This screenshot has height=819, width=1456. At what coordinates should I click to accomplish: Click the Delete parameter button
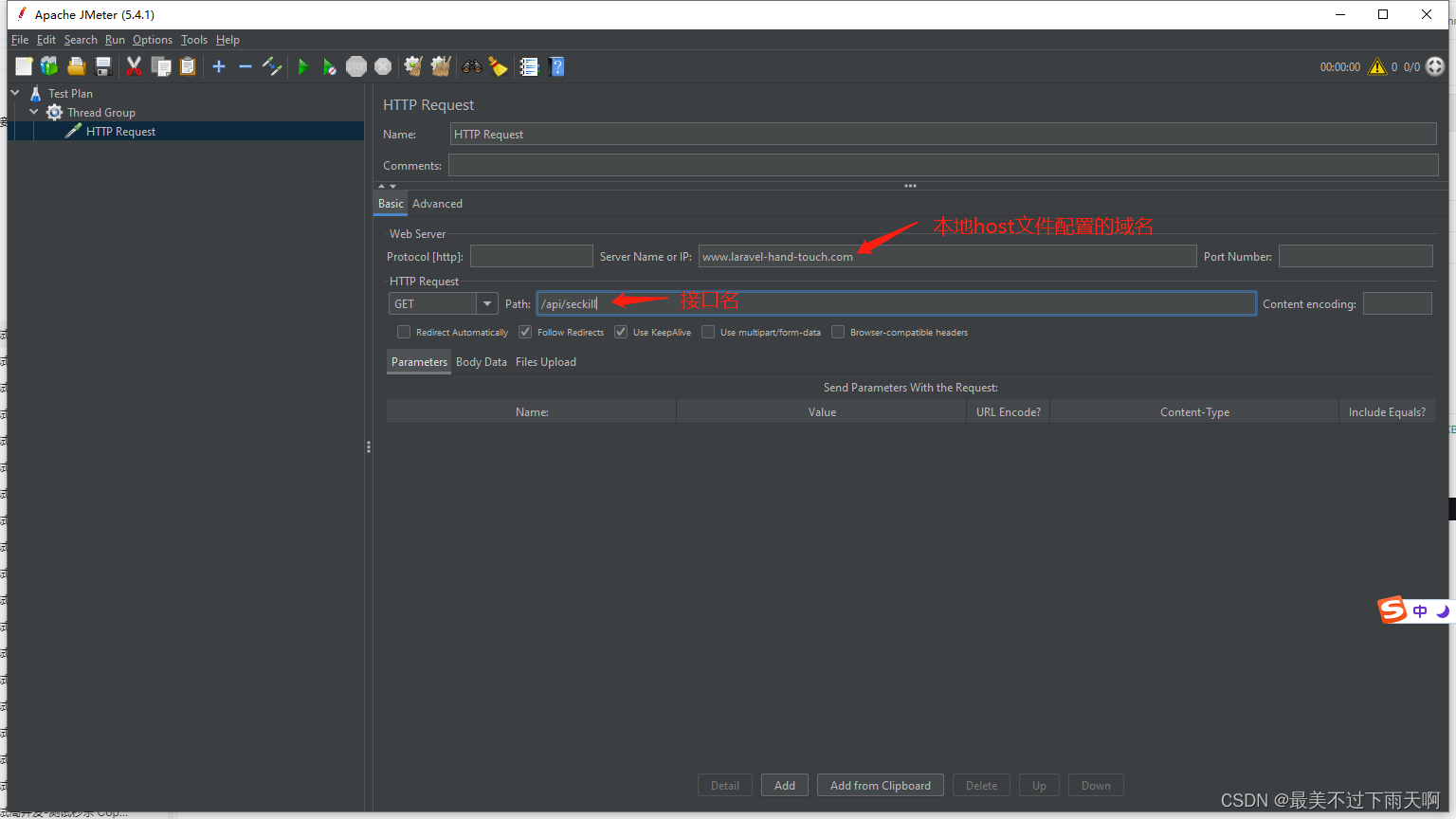pos(981,785)
